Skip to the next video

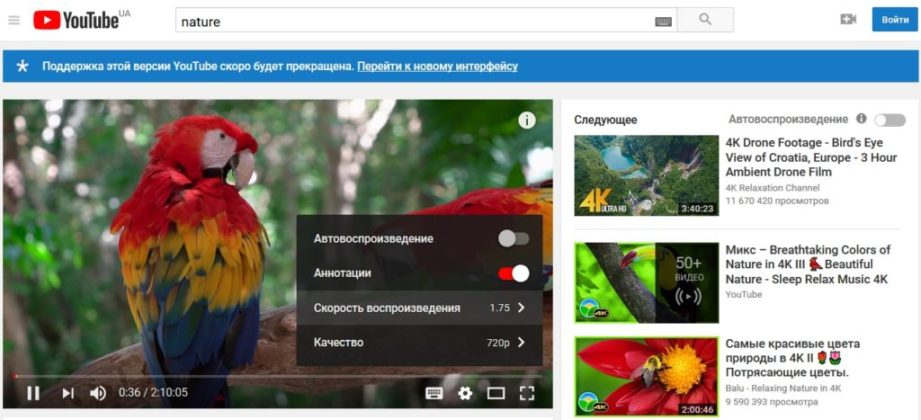(x=67, y=393)
